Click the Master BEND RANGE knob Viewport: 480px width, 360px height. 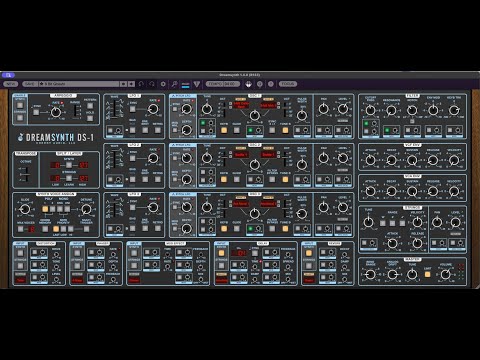(x=370, y=274)
